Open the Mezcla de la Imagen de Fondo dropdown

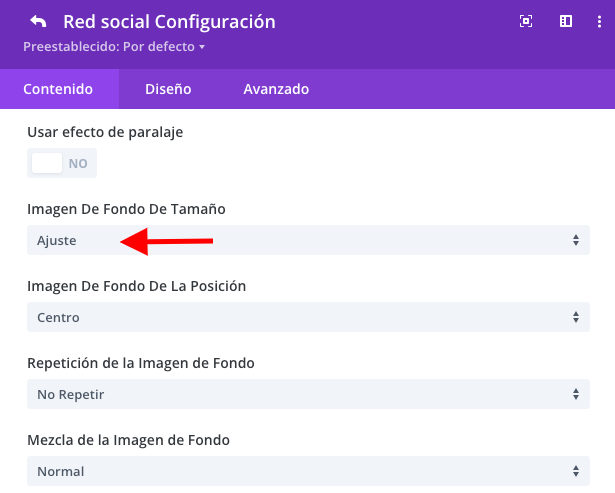[308, 471]
